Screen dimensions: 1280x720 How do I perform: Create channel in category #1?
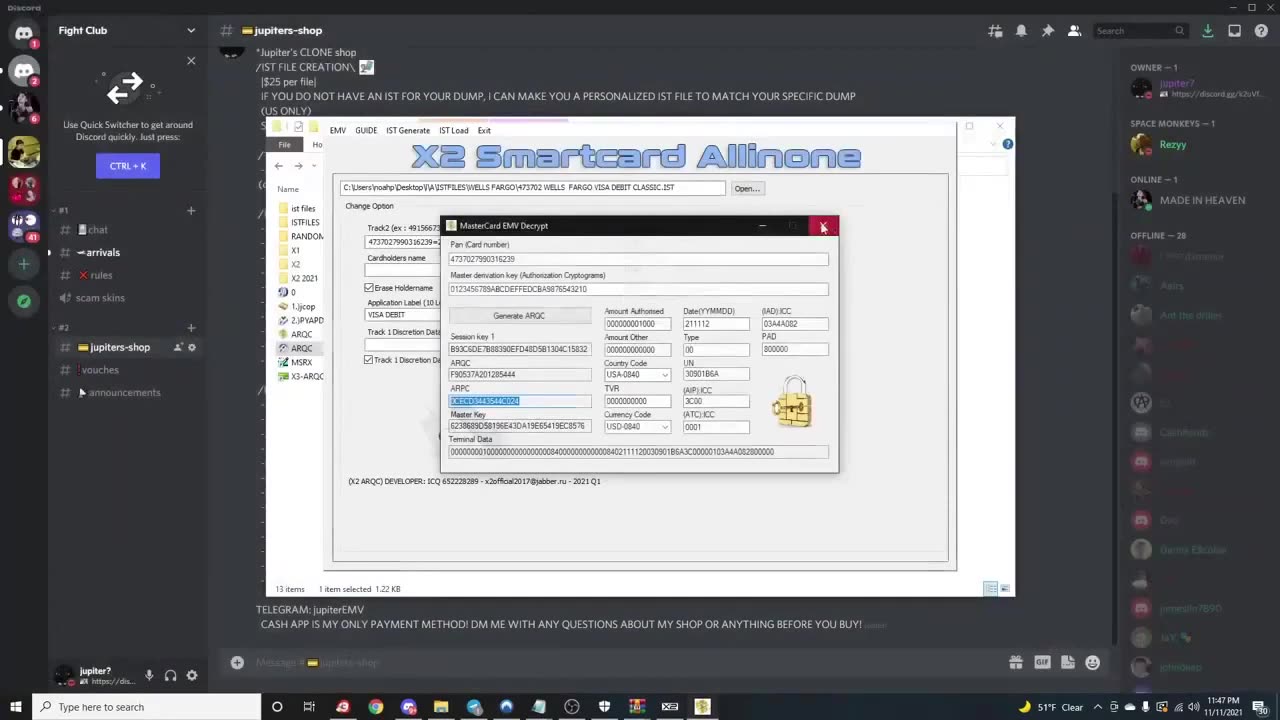(191, 211)
